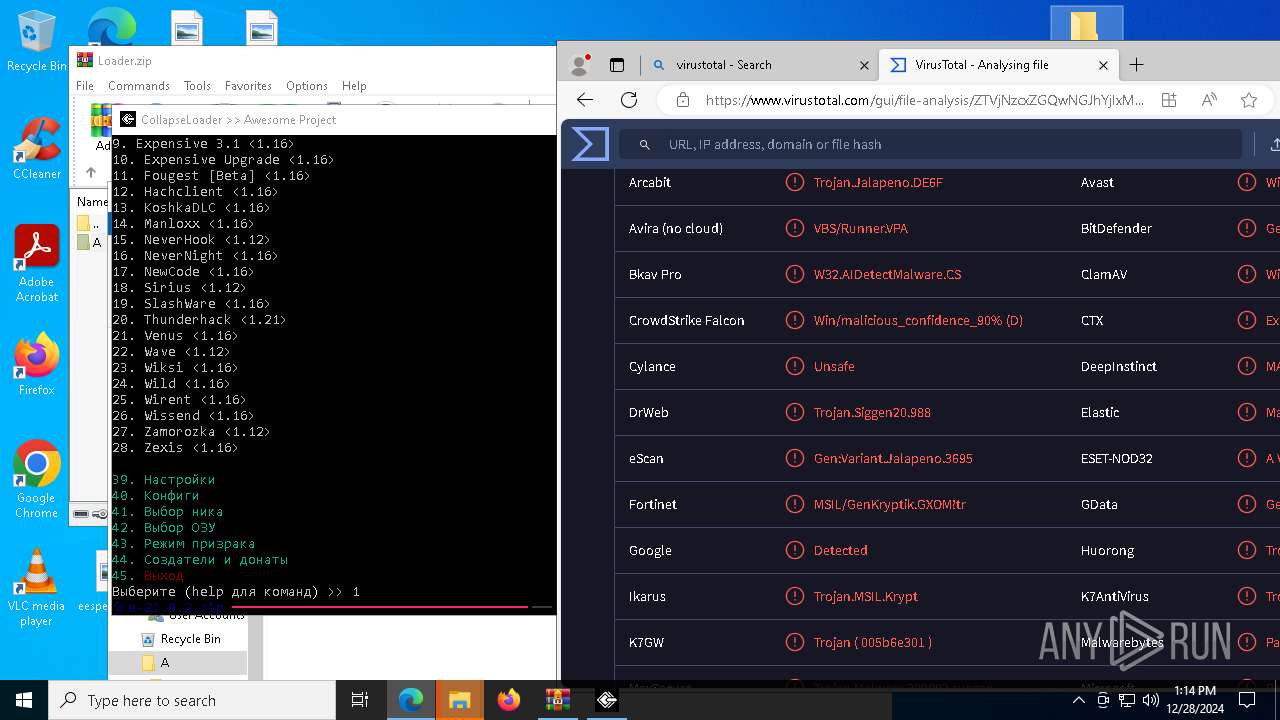Screen dimensions: 1280x720
Task: Open Commands menu in WinRAR
Action: click(139, 86)
